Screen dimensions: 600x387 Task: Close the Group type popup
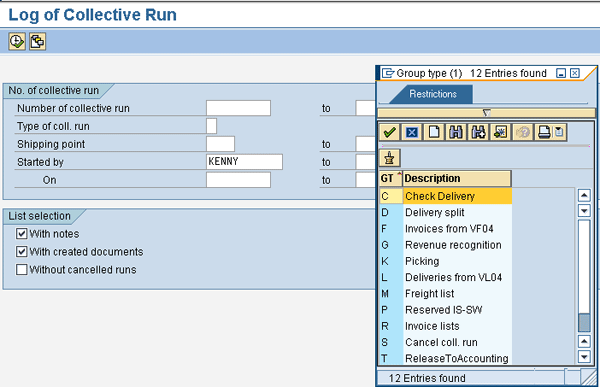click(575, 73)
